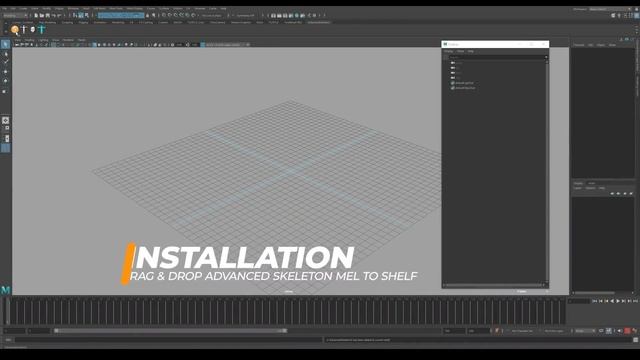This screenshot has height=360, width=640.
Task: Open the Channels menu in Channel Box
Action: (579, 45)
